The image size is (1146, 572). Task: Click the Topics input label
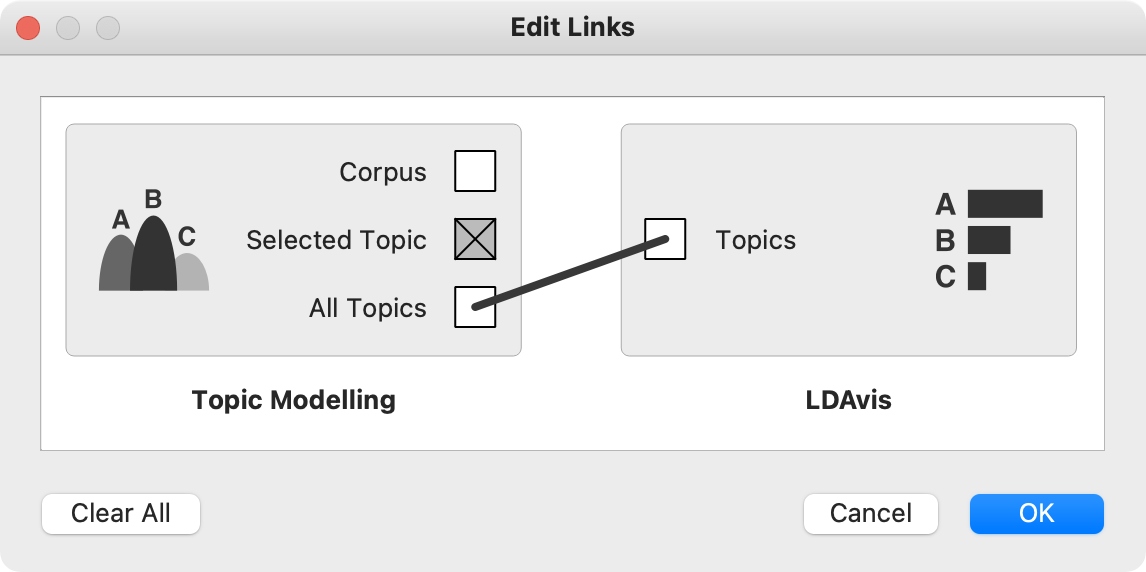pos(755,240)
